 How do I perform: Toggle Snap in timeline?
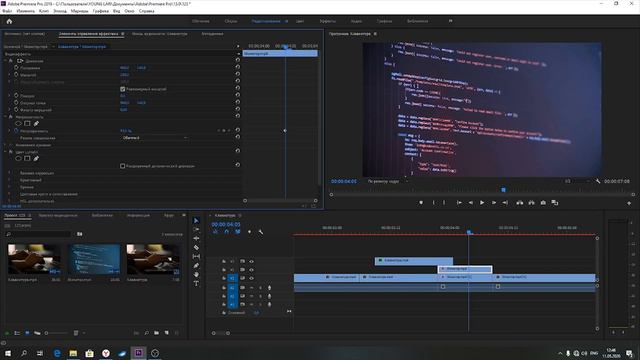[x=227, y=232]
